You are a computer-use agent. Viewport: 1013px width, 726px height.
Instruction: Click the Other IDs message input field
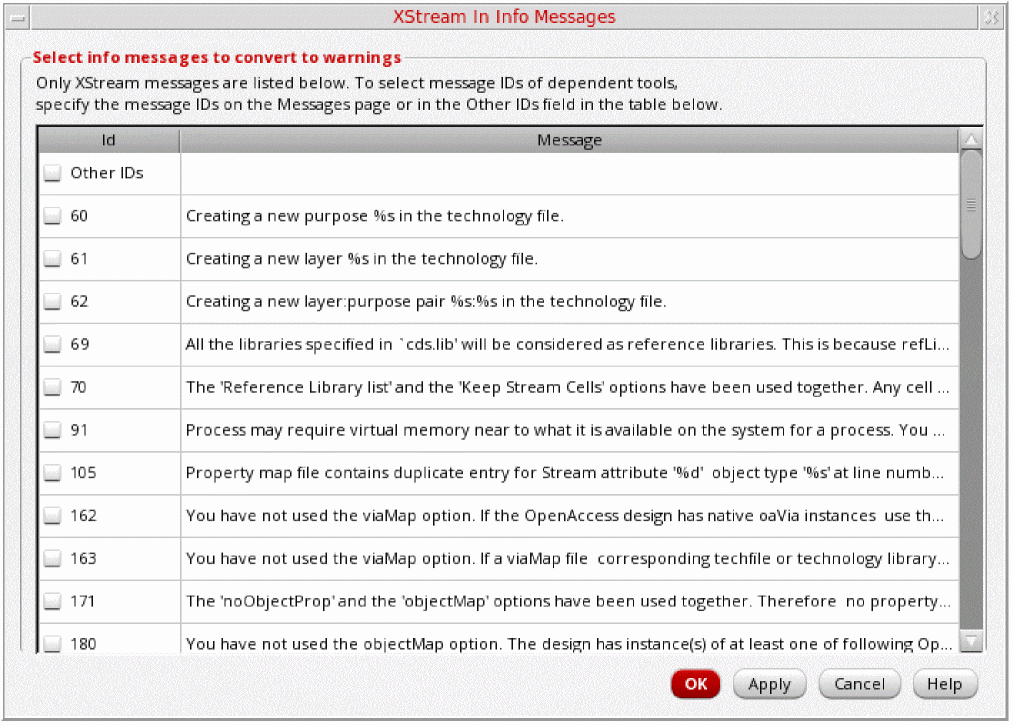[x=569, y=173]
